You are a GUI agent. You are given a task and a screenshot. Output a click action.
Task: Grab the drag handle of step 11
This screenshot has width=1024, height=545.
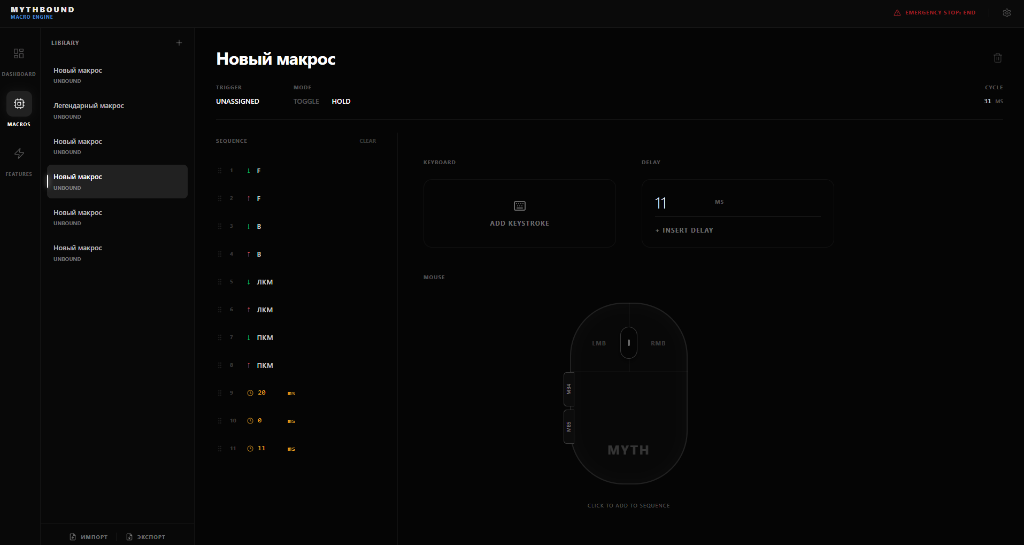(x=219, y=448)
